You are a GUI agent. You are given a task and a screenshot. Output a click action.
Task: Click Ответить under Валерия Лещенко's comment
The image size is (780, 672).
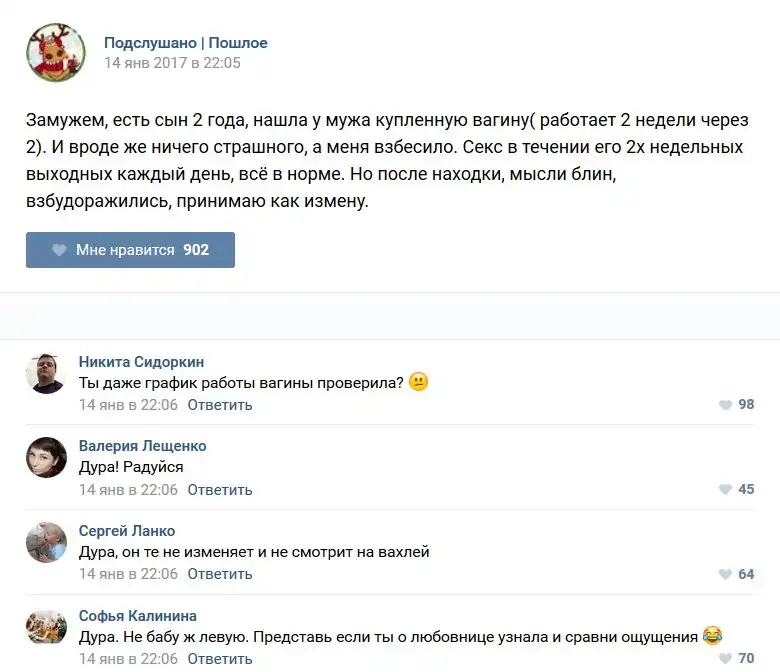(x=220, y=490)
